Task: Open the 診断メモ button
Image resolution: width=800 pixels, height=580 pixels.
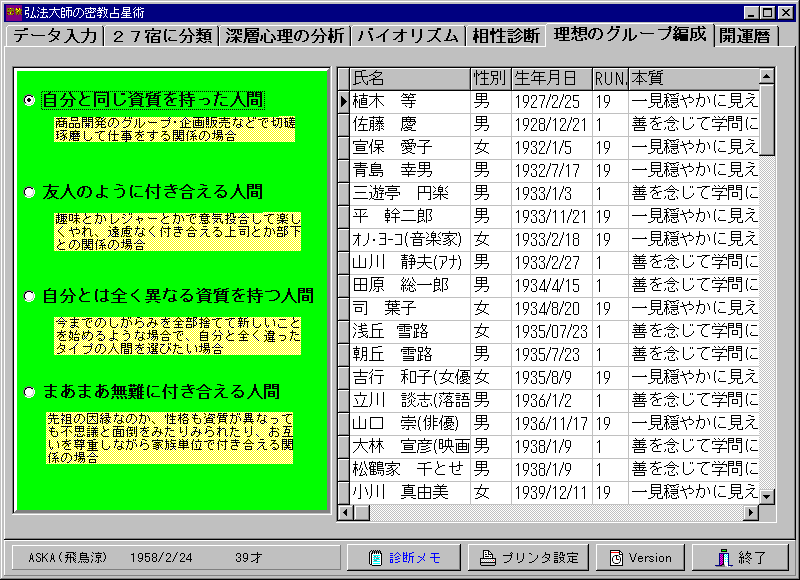Action: click(x=404, y=558)
